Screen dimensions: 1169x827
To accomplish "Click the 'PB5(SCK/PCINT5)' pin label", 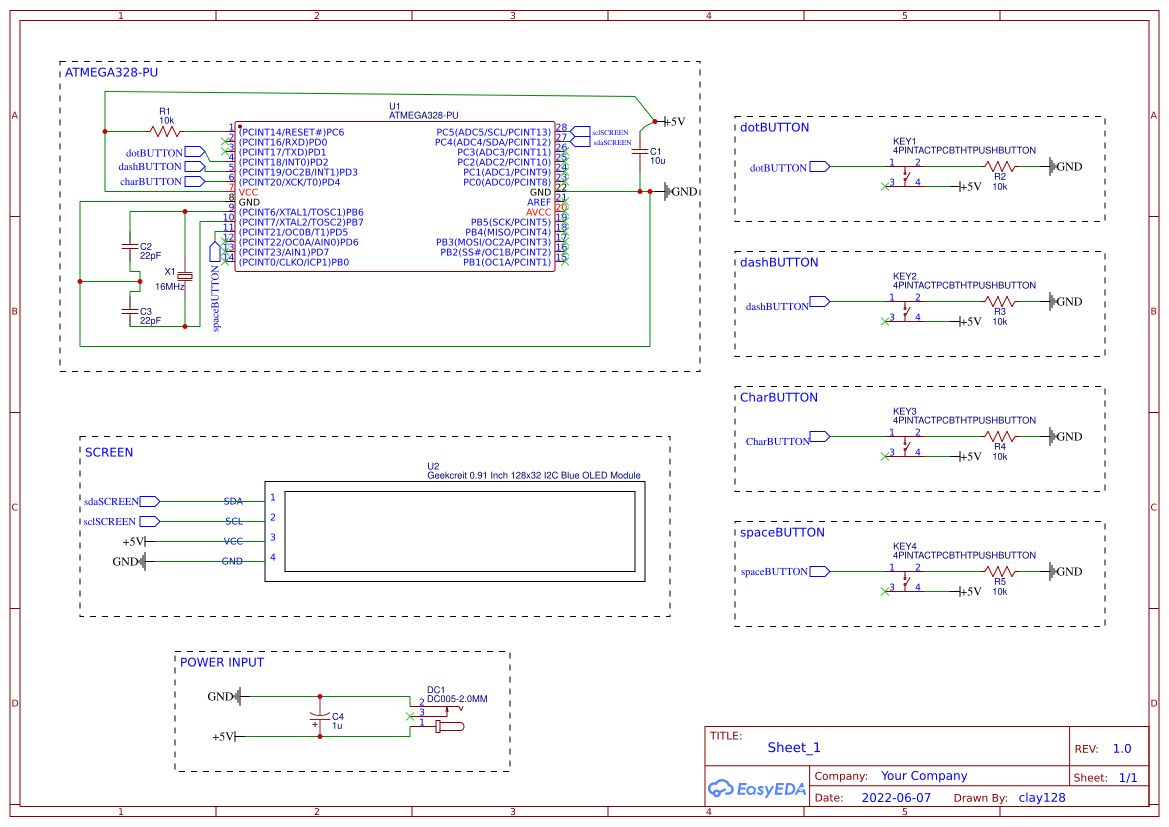I will click(x=511, y=222).
